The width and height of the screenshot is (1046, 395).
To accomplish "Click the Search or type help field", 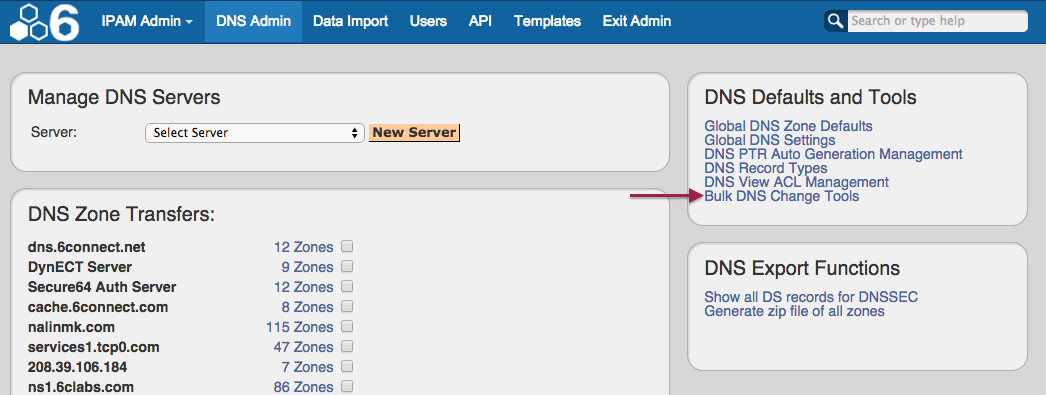I will point(937,21).
